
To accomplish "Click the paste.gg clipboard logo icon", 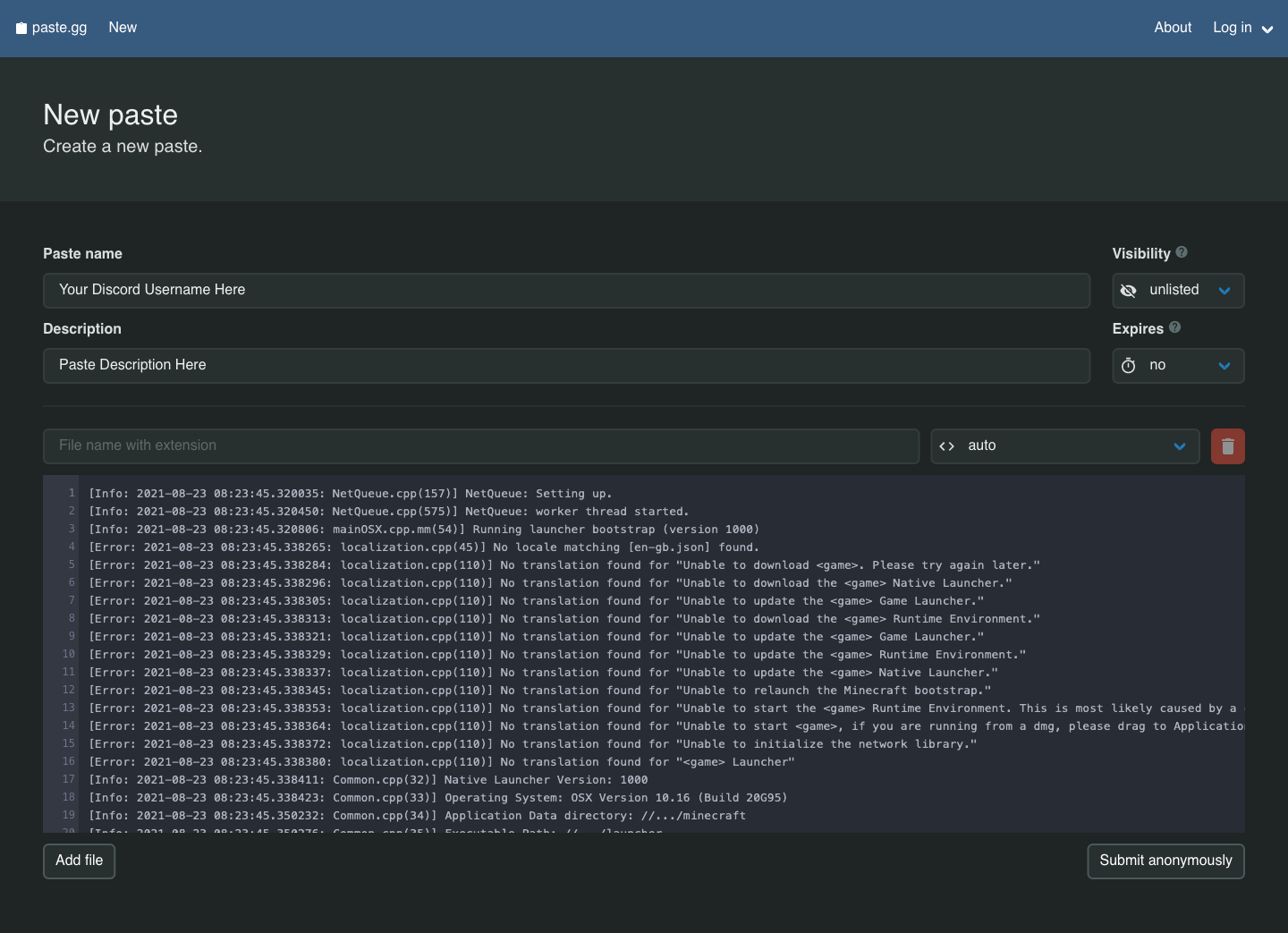I will pyautogui.click(x=20, y=27).
